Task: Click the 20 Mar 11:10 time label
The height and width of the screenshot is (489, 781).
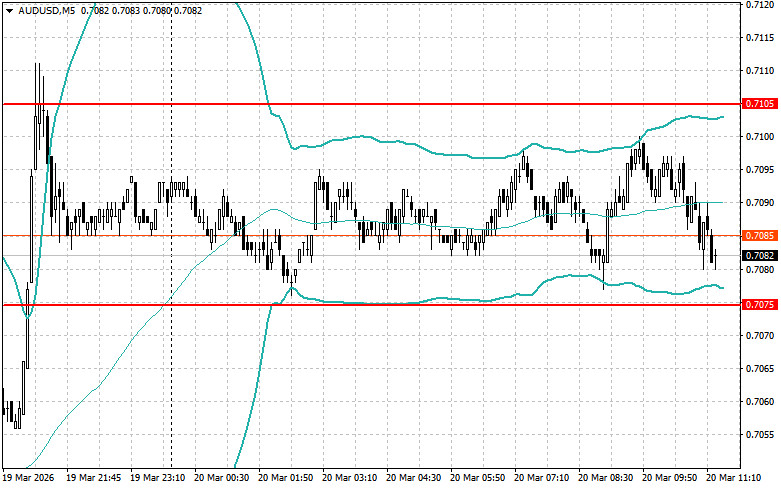Action: (734, 478)
